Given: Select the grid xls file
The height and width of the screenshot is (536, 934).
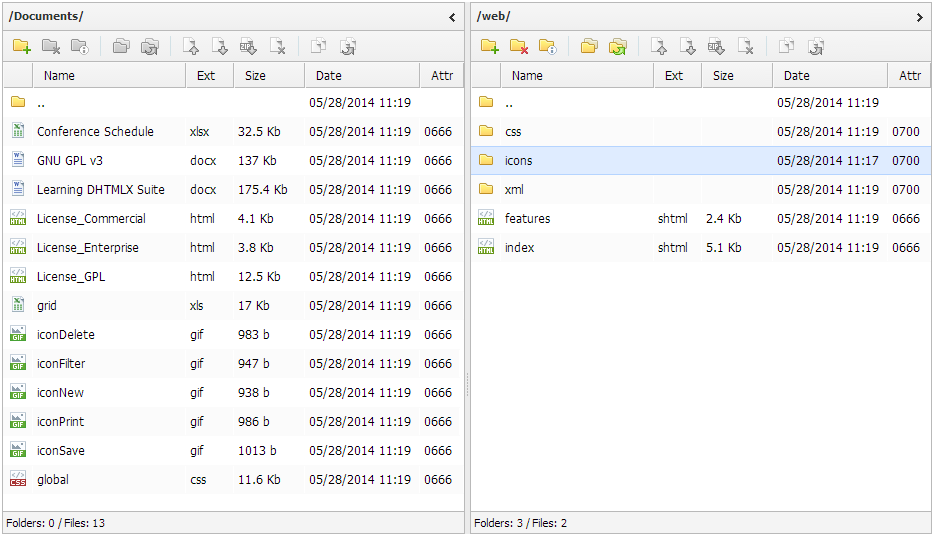Looking at the screenshot, I should coord(234,306).
